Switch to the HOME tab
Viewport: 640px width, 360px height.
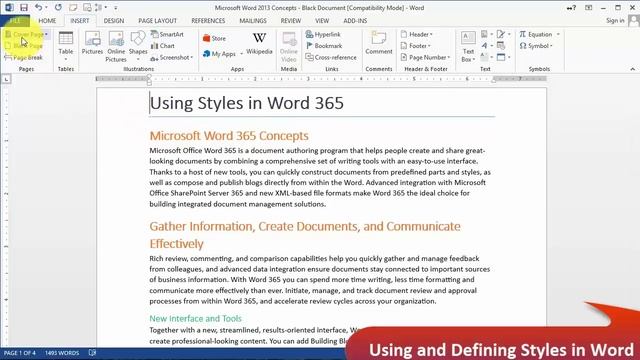(x=47, y=21)
